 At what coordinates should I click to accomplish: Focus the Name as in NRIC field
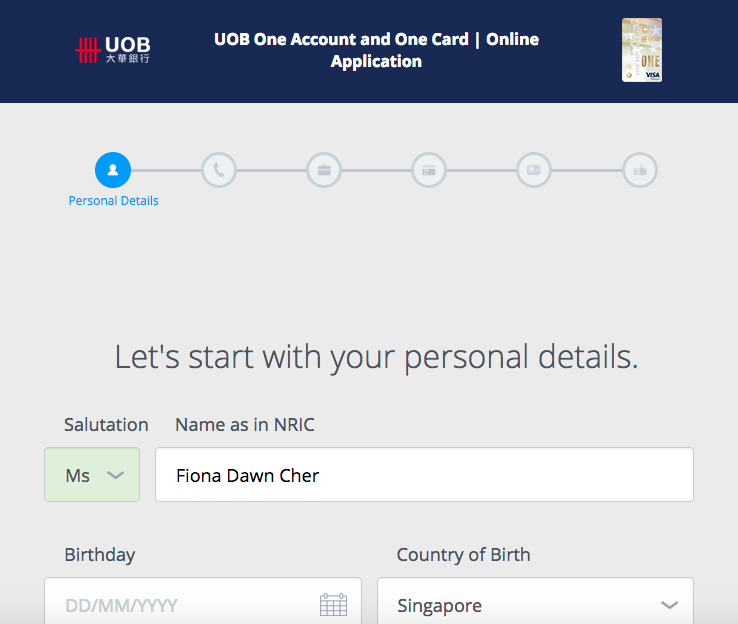click(x=424, y=475)
